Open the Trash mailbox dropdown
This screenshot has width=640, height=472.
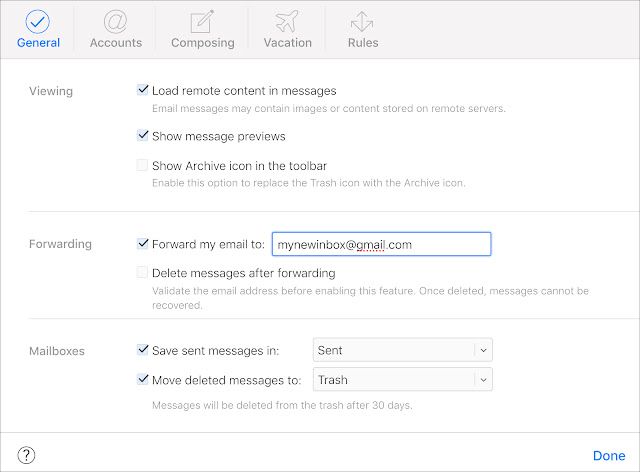coord(403,380)
